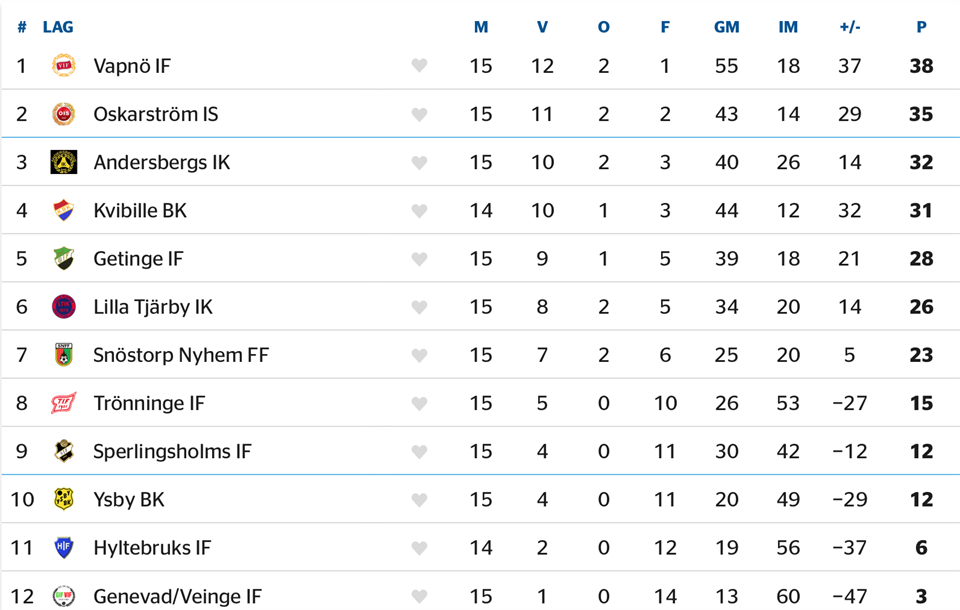Click the Kvibille BK team badge

(x=63, y=210)
